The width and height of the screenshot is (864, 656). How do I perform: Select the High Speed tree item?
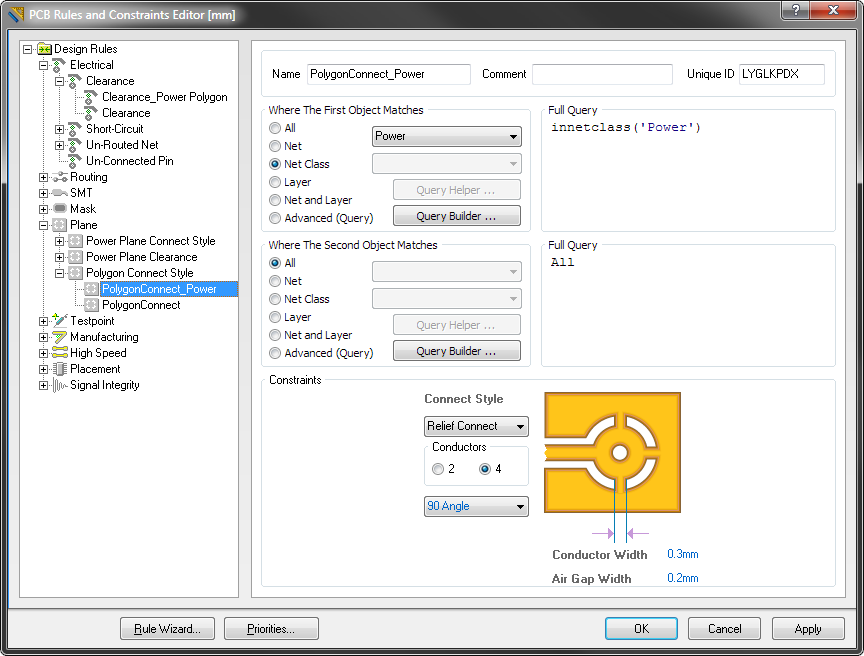pyautogui.click(x=98, y=353)
